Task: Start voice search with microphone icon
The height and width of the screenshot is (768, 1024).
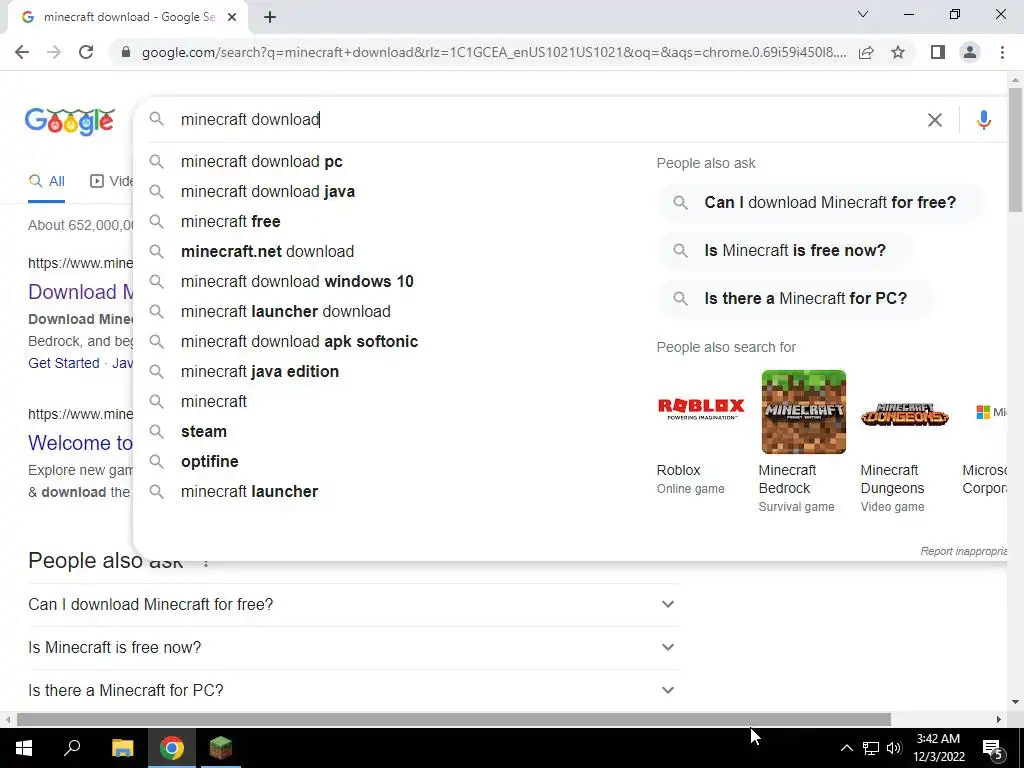Action: coord(984,120)
